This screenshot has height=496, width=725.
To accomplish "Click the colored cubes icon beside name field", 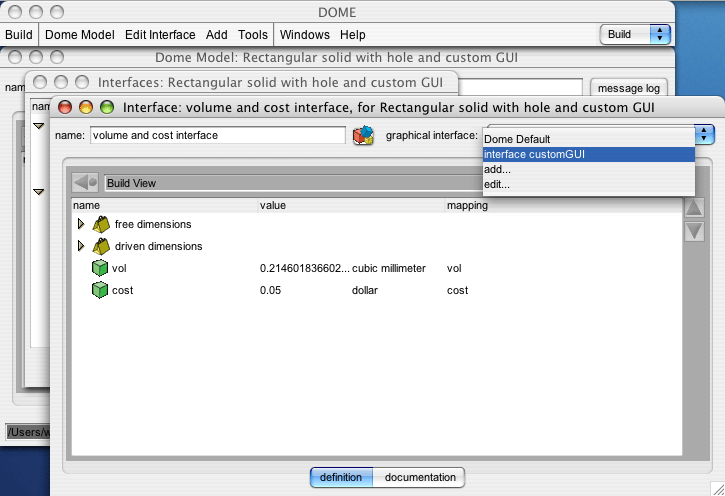I will pos(363,135).
